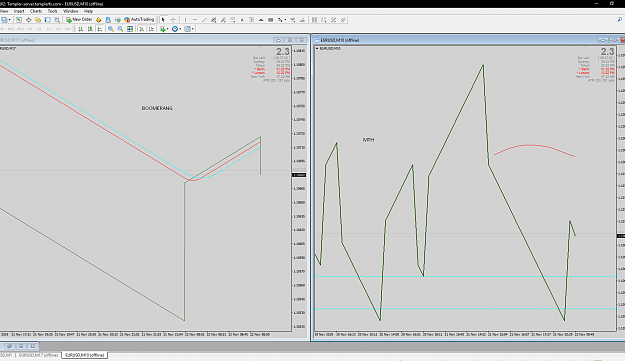Viewport: 625px width, 361px height.
Task: Select the M15 timeframe button
Action: (11, 29)
